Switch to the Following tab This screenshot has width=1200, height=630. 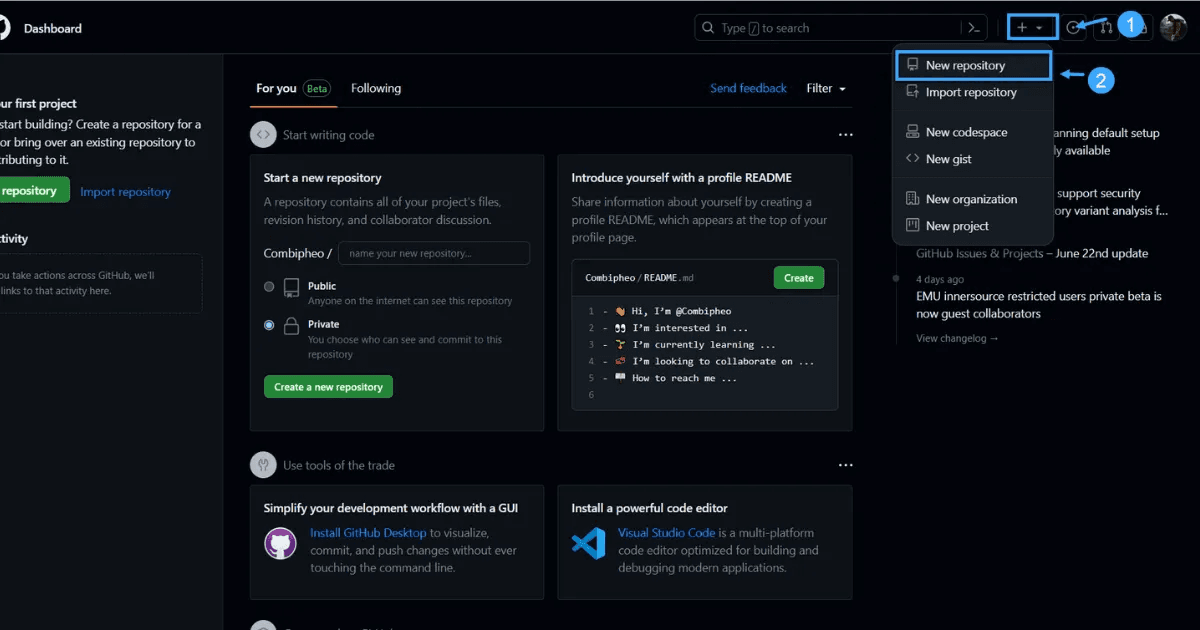coord(376,88)
